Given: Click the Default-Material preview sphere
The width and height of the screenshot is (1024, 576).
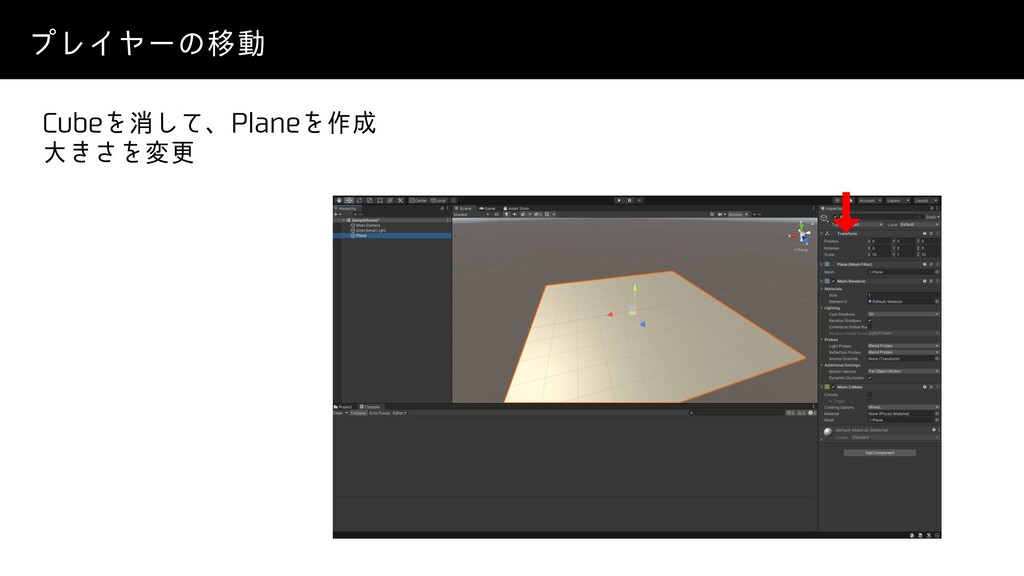Looking at the screenshot, I should coord(827,432).
